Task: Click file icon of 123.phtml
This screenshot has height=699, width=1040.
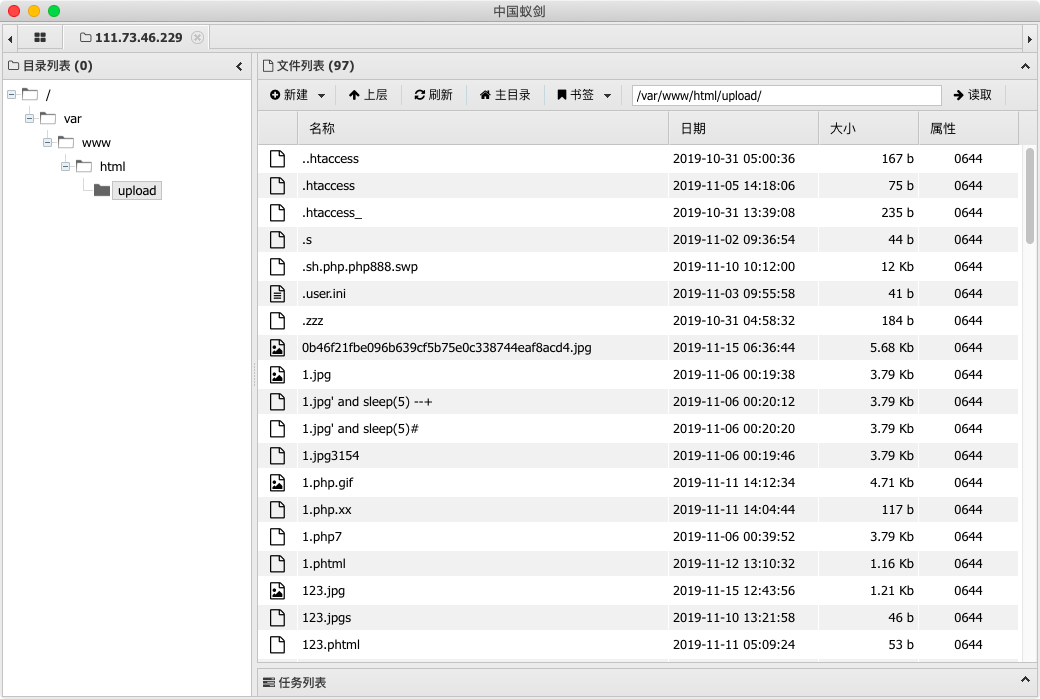Action: pyautogui.click(x=277, y=645)
